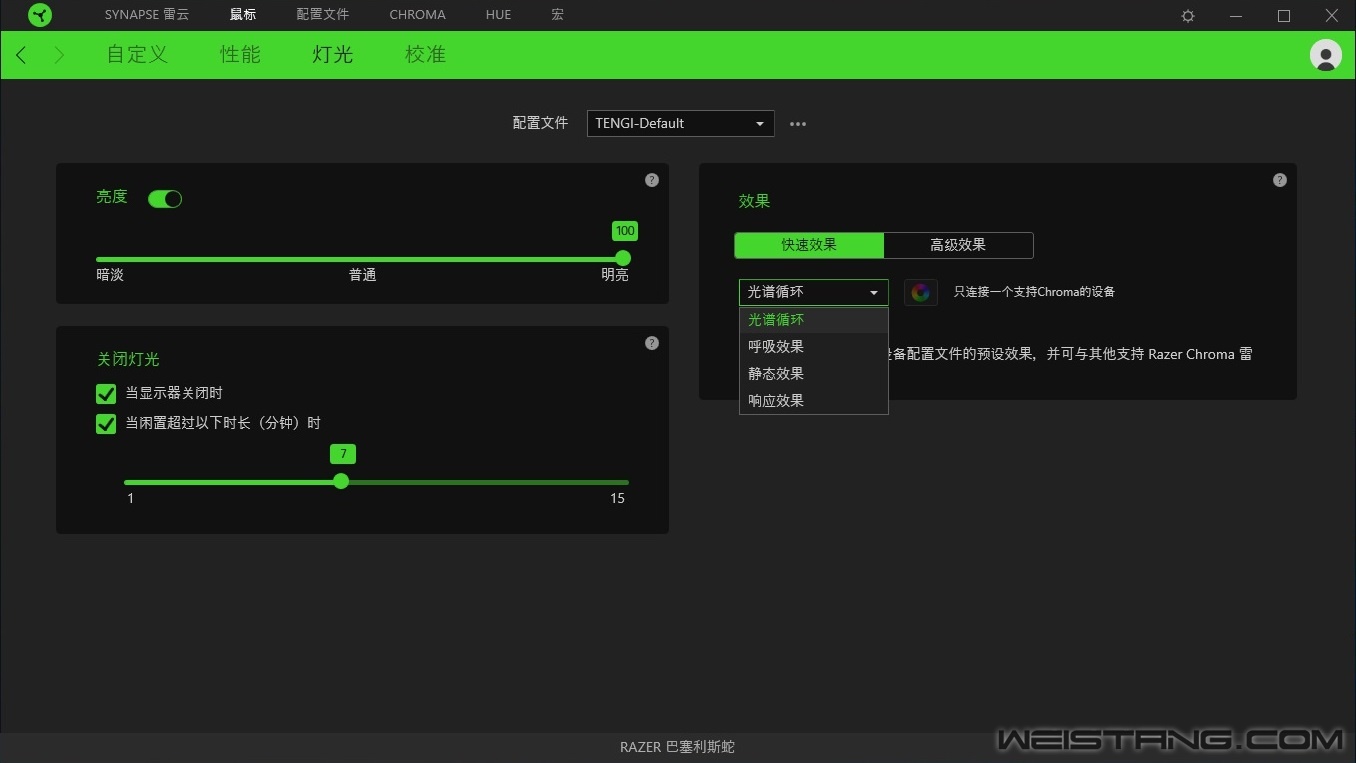This screenshot has width=1356, height=763.
Task: Click the brightness slider handle at 100
Action: point(623,259)
